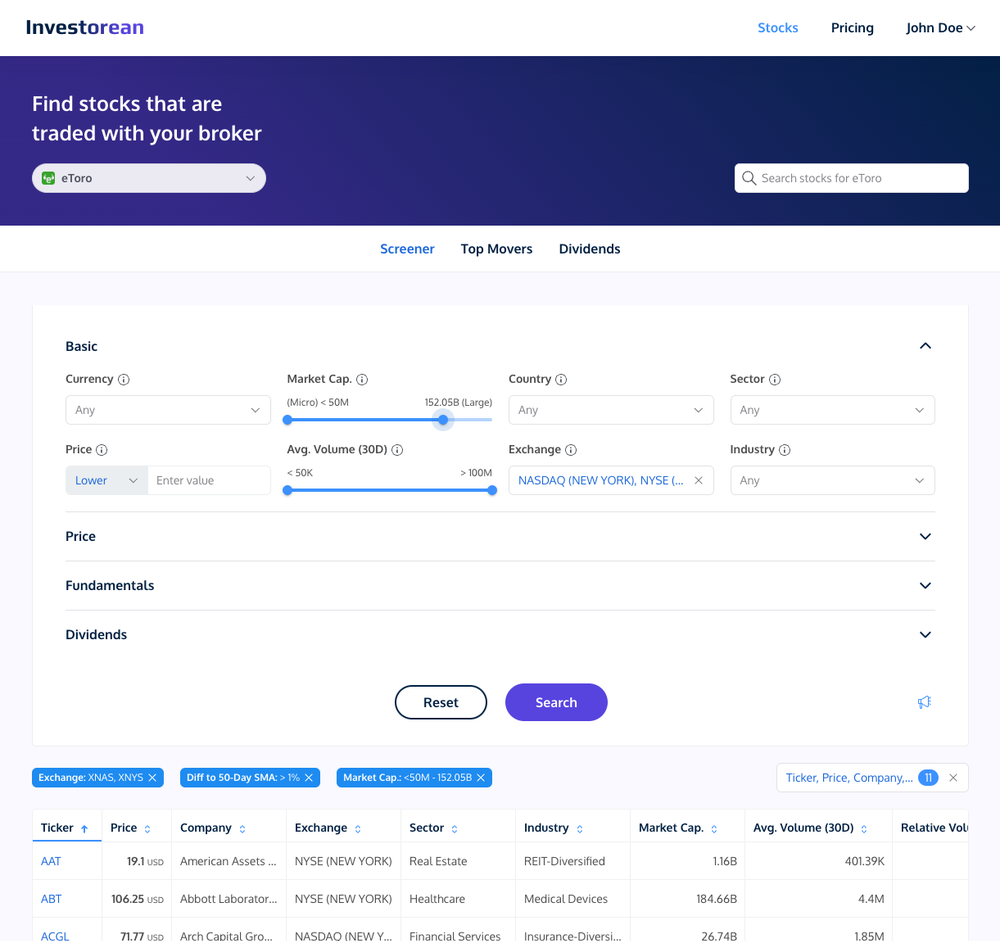
Task: Open the ACGL ticker link
Action: (55, 936)
